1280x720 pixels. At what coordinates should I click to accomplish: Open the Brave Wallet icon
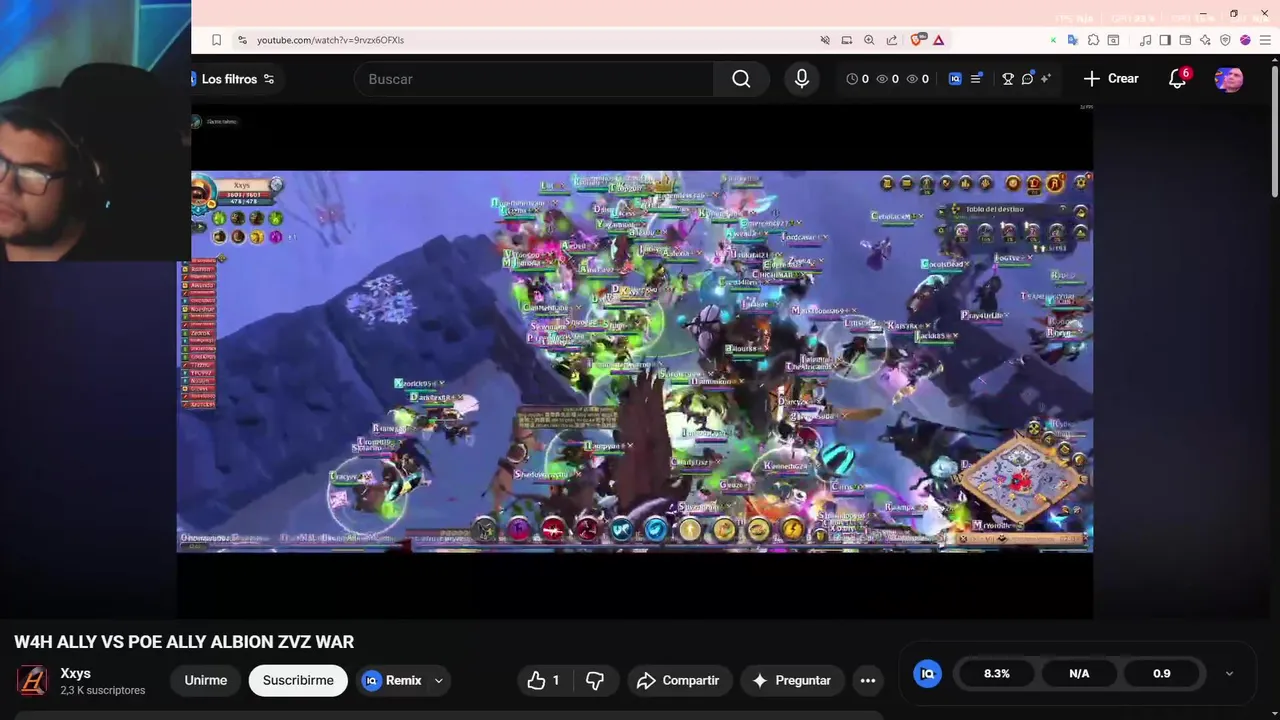coord(1185,40)
